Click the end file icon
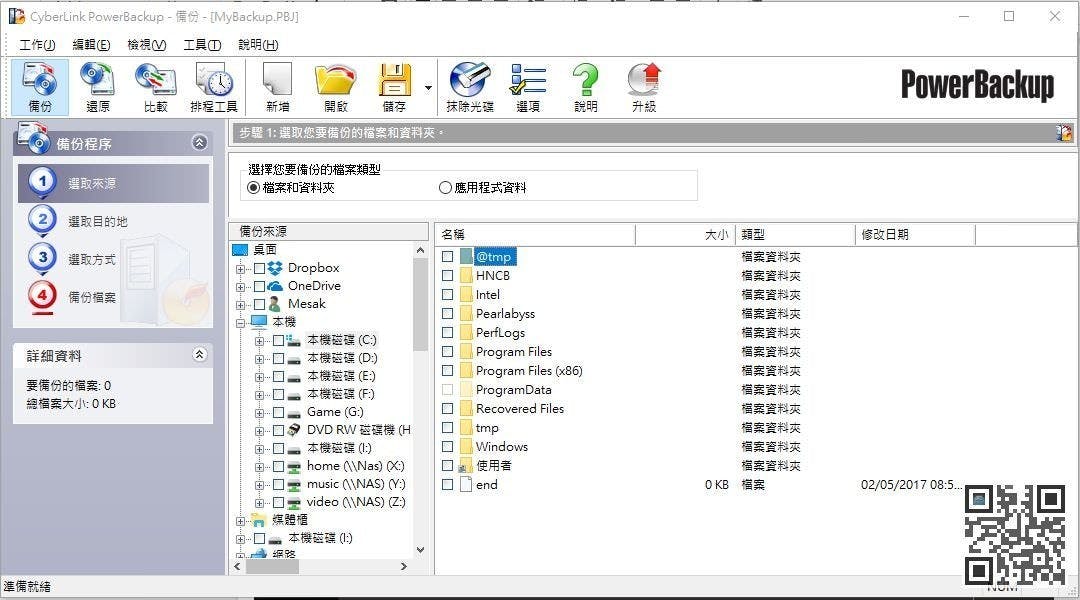Screen dimensions: 1080x600 pos(466,484)
